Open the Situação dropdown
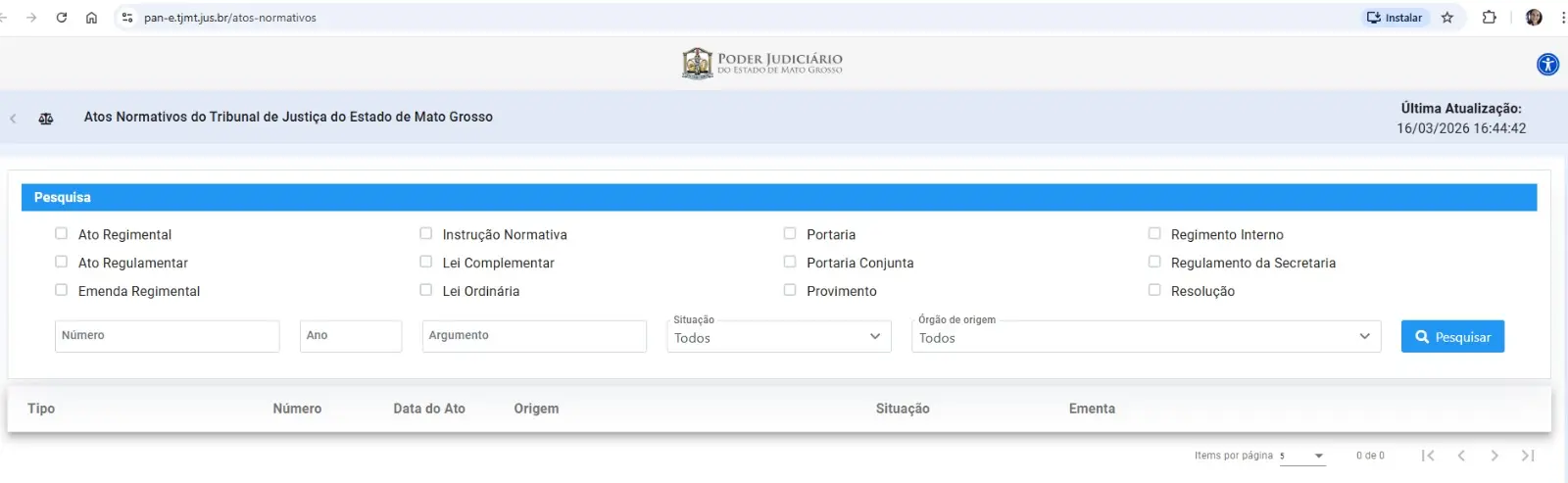Screen dimensions: 1568x483 pos(779,336)
